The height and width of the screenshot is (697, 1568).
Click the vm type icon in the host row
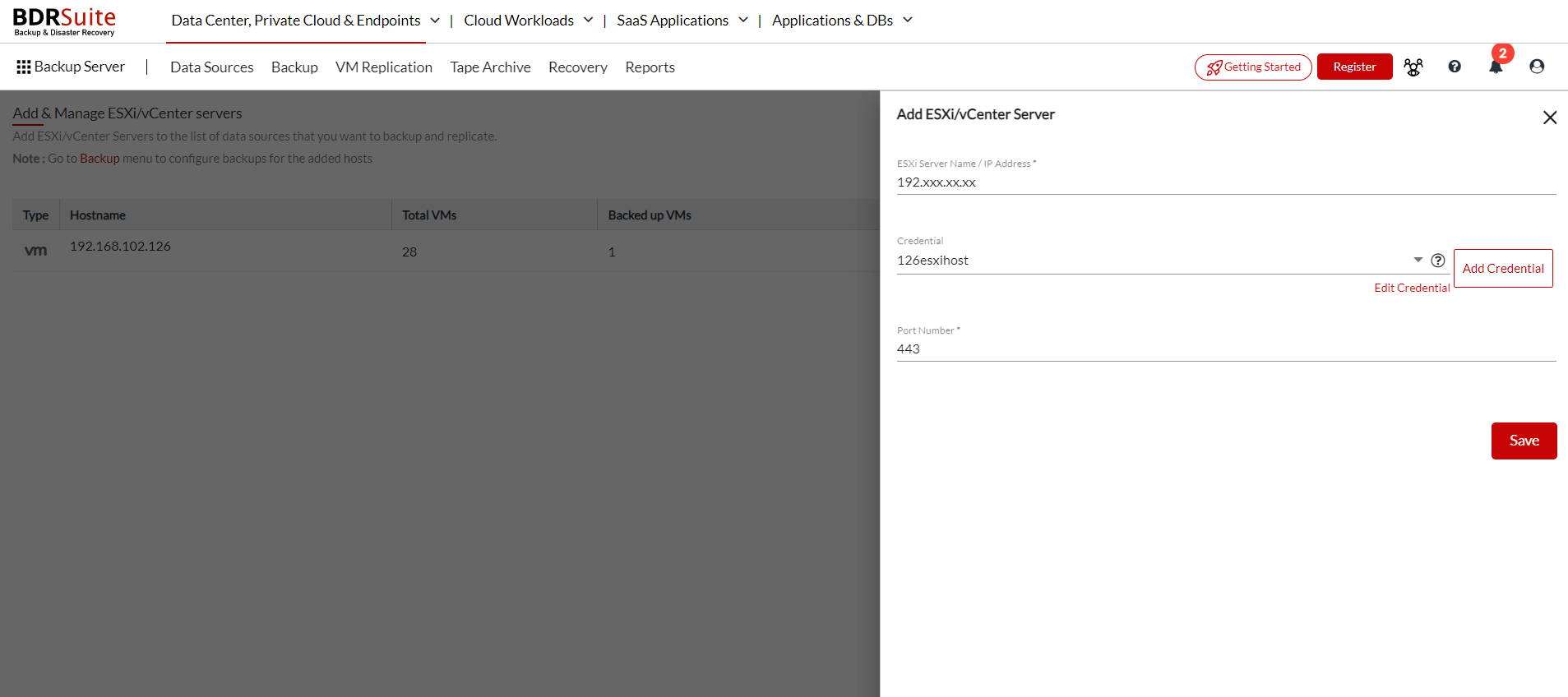coord(35,251)
